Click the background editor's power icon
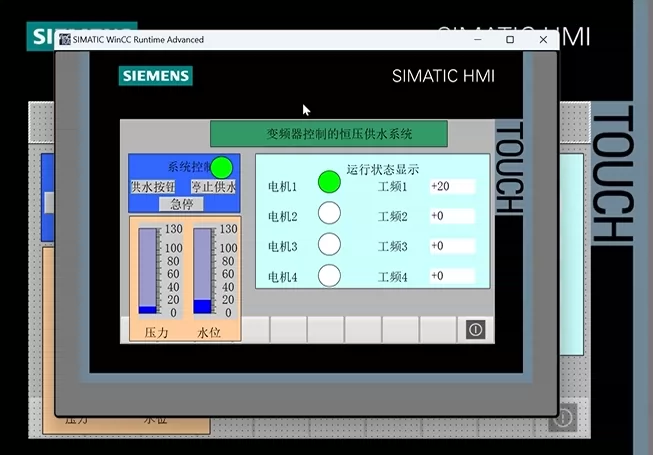This screenshot has width=653, height=455. (x=563, y=418)
